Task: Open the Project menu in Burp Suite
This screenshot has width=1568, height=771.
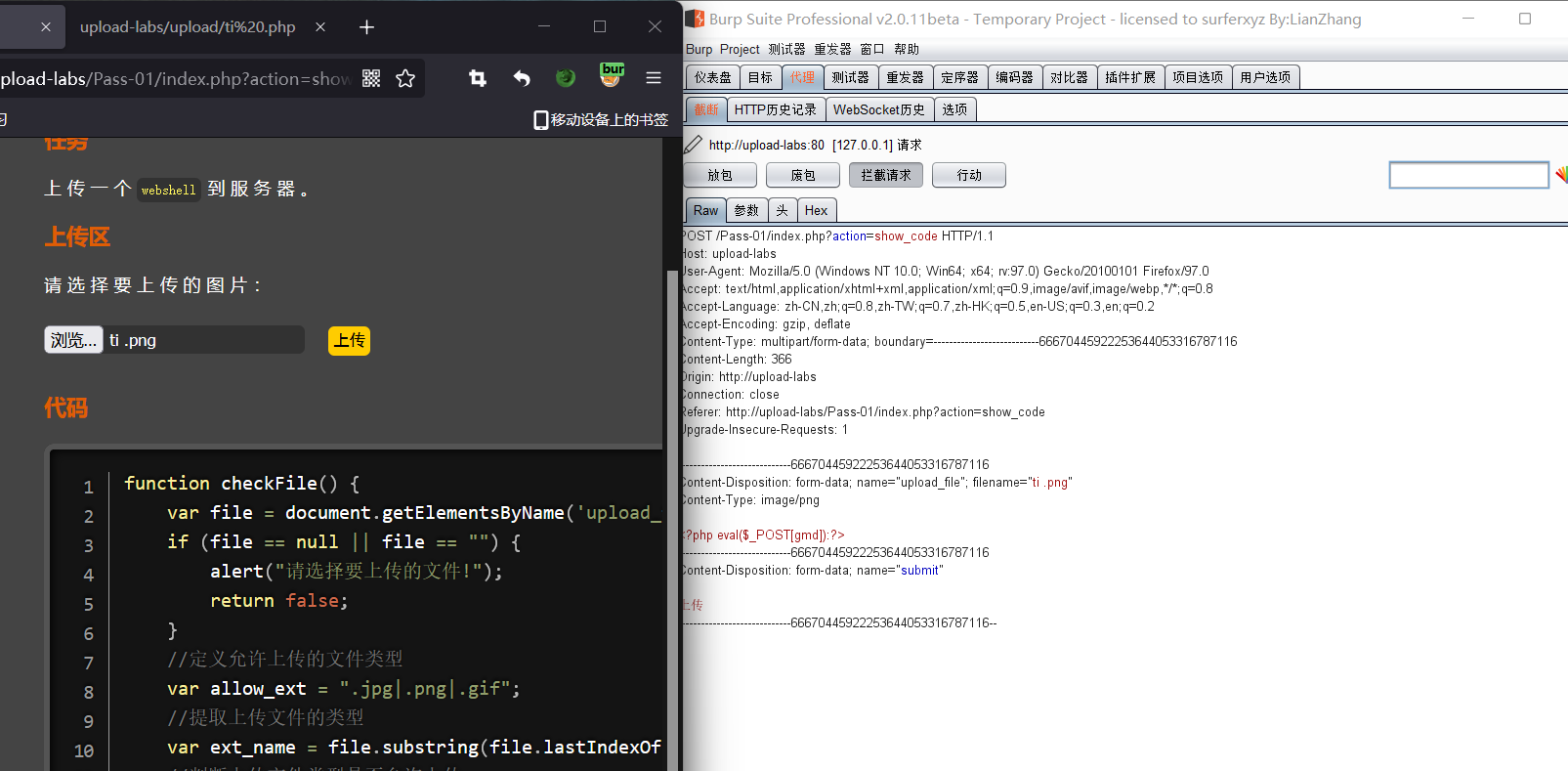Action: [740, 49]
